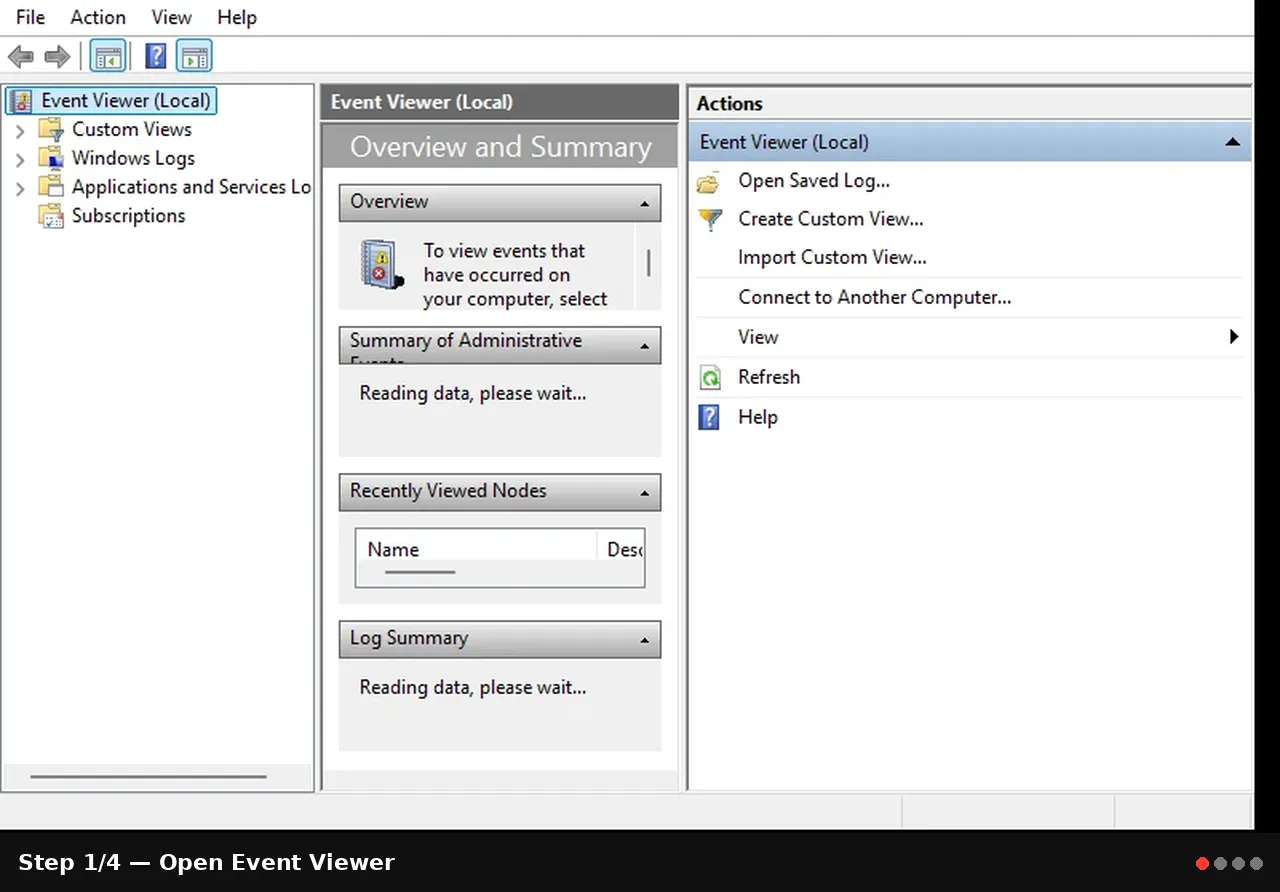The image size is (1280, 892).
Task: Click Import Custom View action
Action: pyautogui.click(x=832, y=257)
